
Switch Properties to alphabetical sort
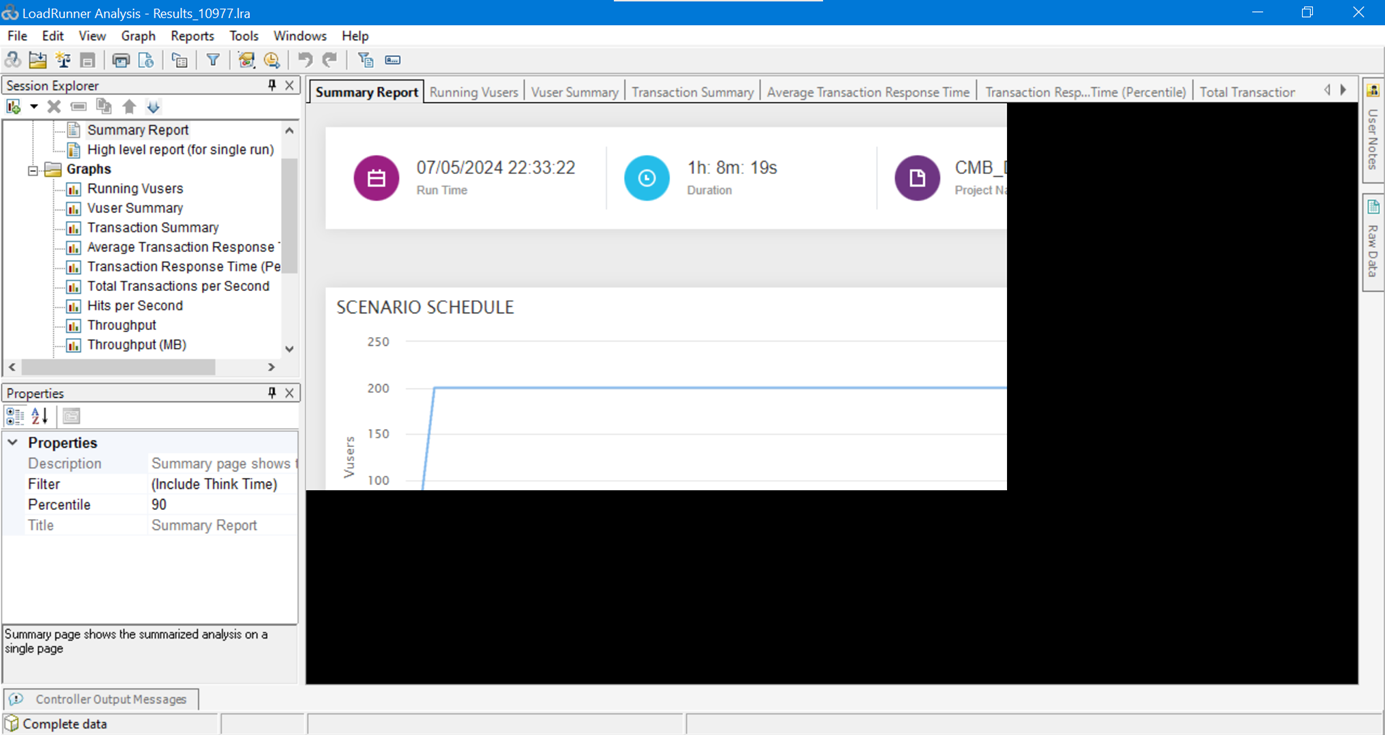pyautogui.click(x=40, y=416)
